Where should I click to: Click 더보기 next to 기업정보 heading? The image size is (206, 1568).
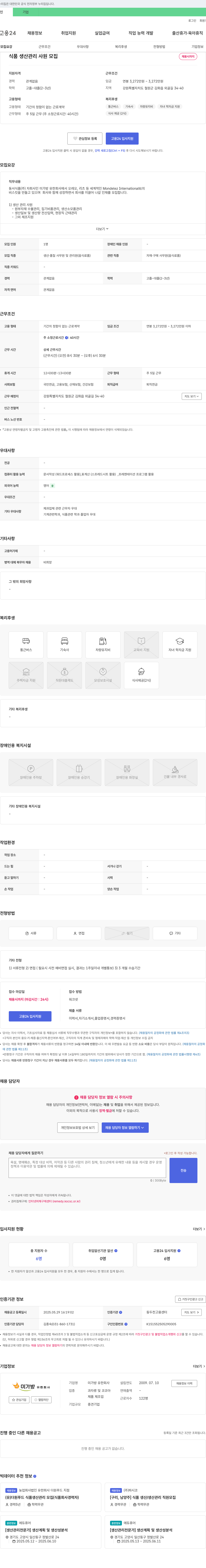199,1366
